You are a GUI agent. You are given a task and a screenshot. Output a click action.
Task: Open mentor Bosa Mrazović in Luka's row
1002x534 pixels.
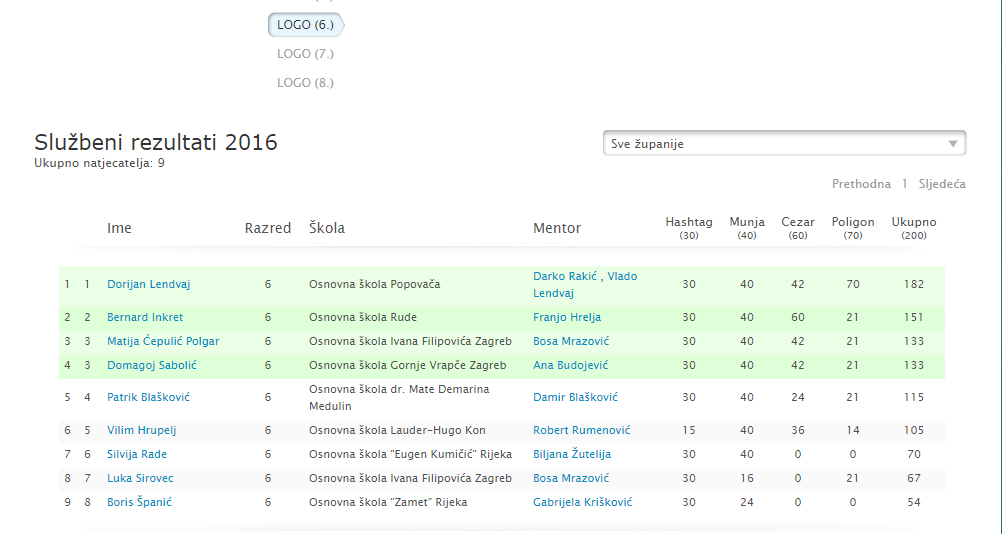(x=571, y=478)
